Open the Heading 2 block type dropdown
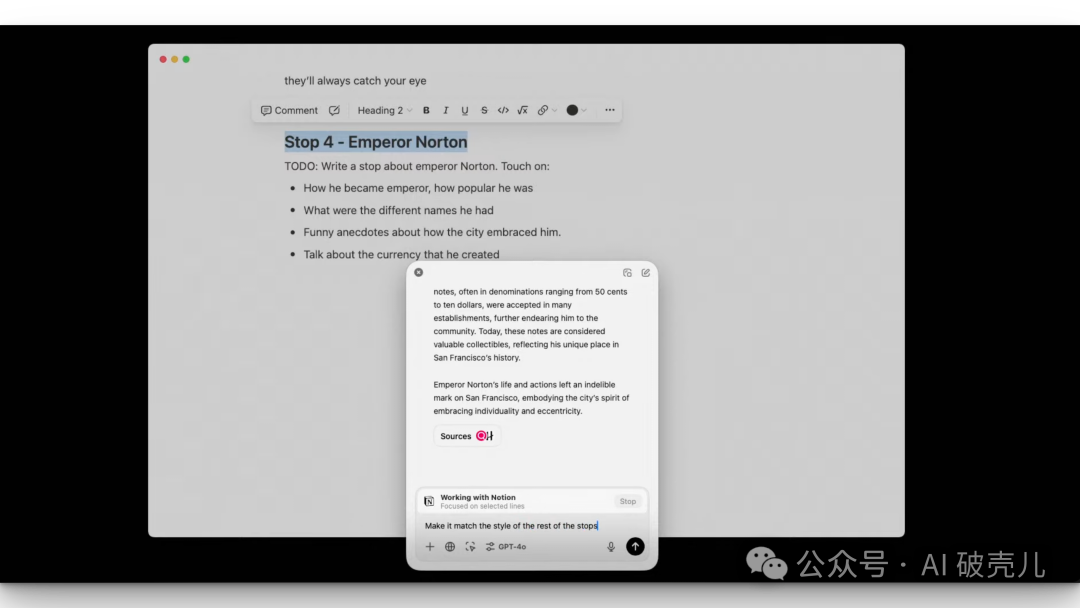Screen dimensions: 1080x608 tap(384, 110)
